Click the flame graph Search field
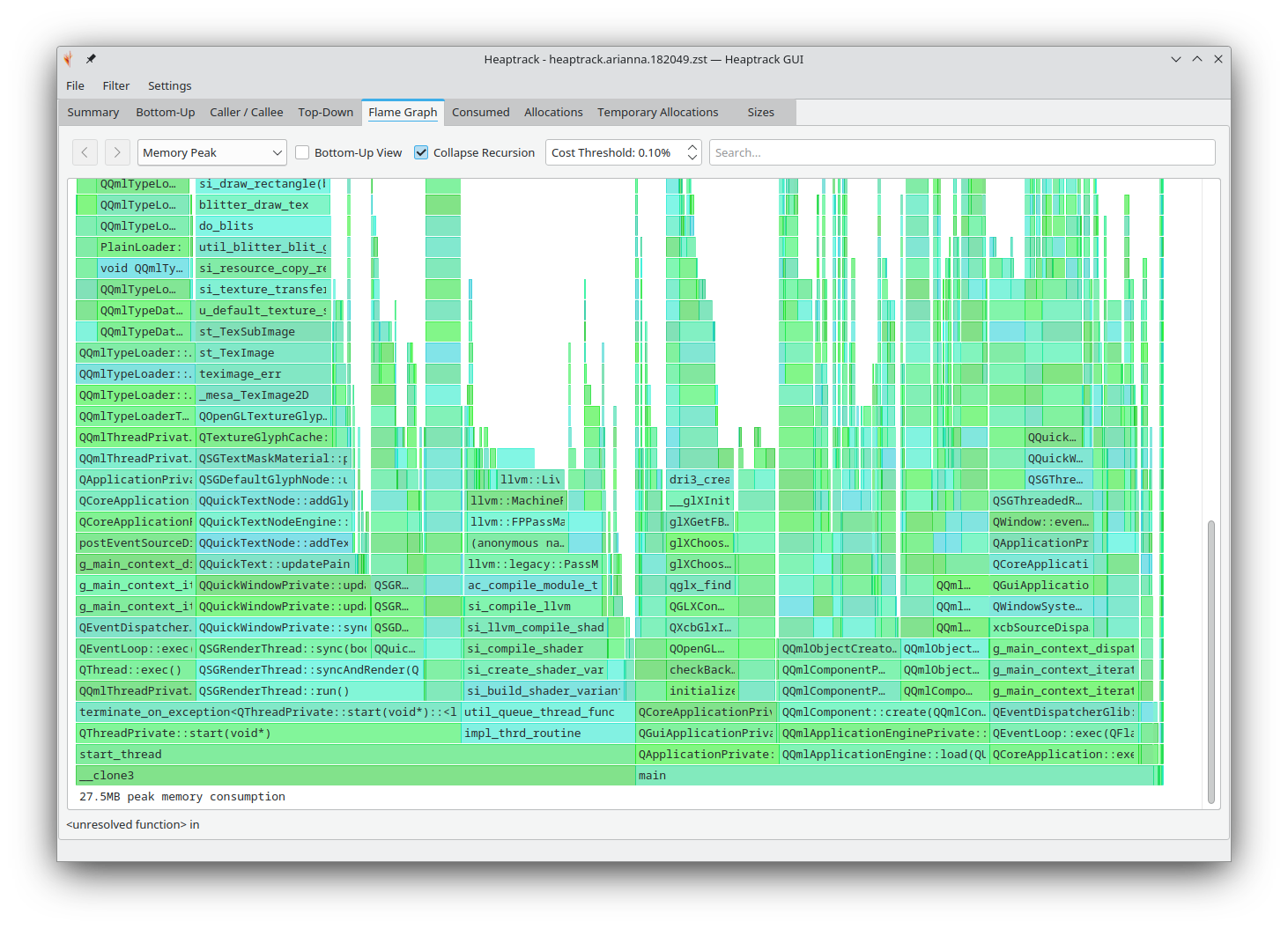Screen dimensions: 1288x929 (x=961, y=152)
